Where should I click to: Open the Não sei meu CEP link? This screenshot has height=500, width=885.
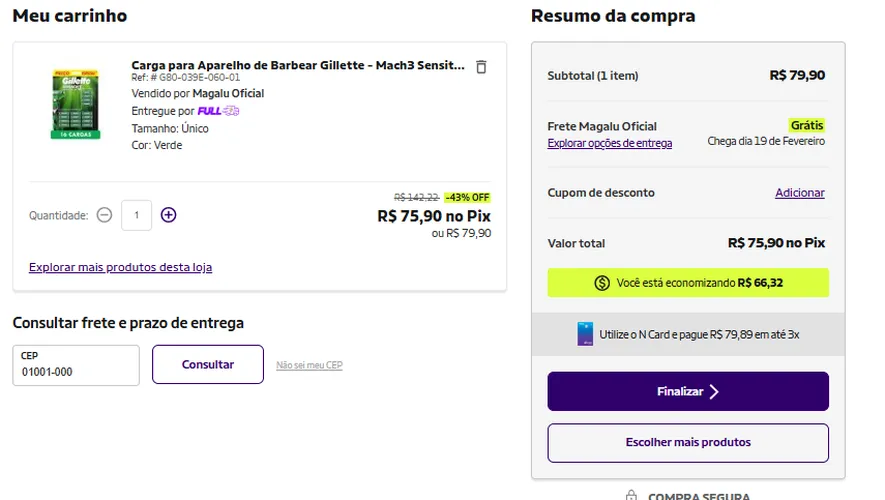click(x=309, y=365)
